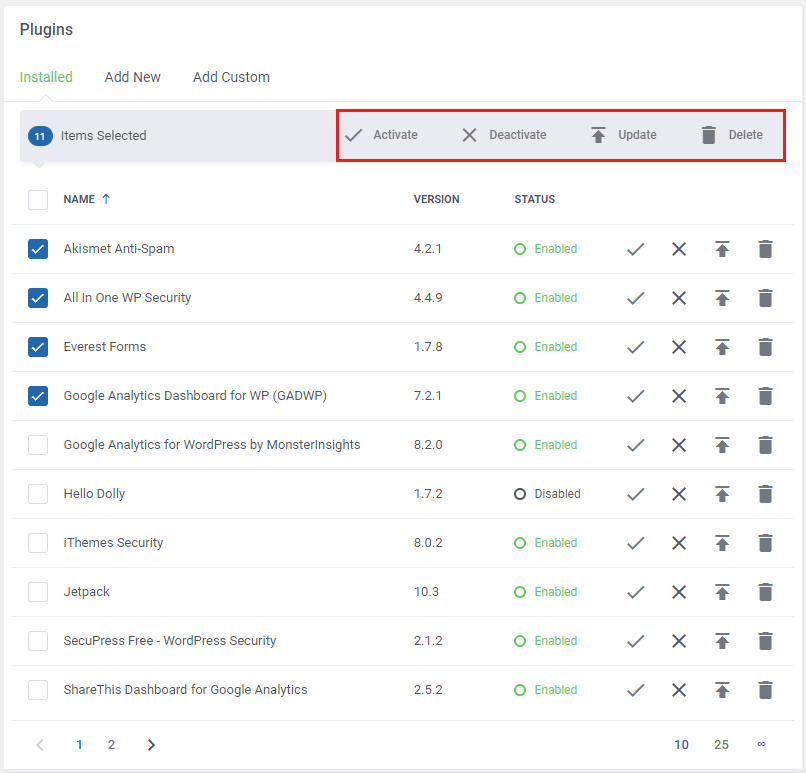Show all plugins with infinity option

(761, 744)
